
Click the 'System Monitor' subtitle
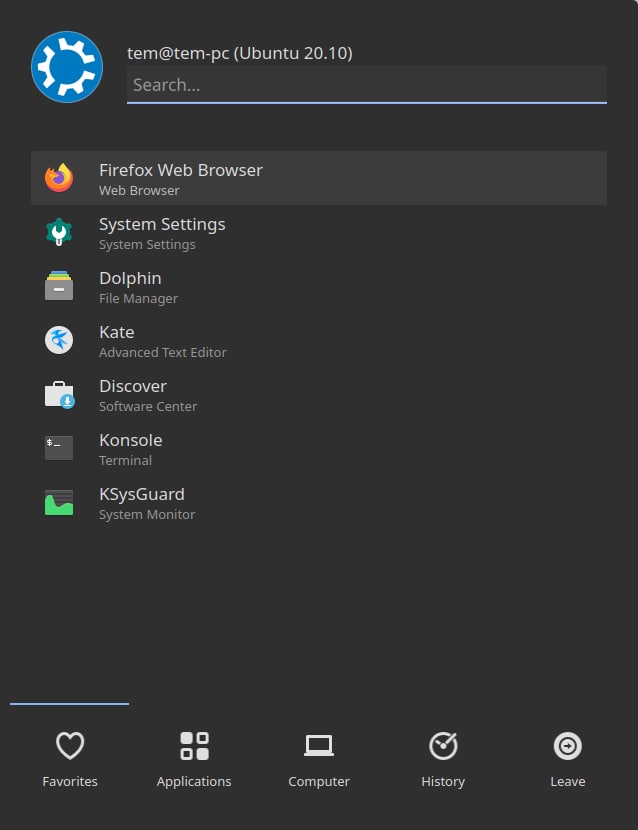point(147,515)
